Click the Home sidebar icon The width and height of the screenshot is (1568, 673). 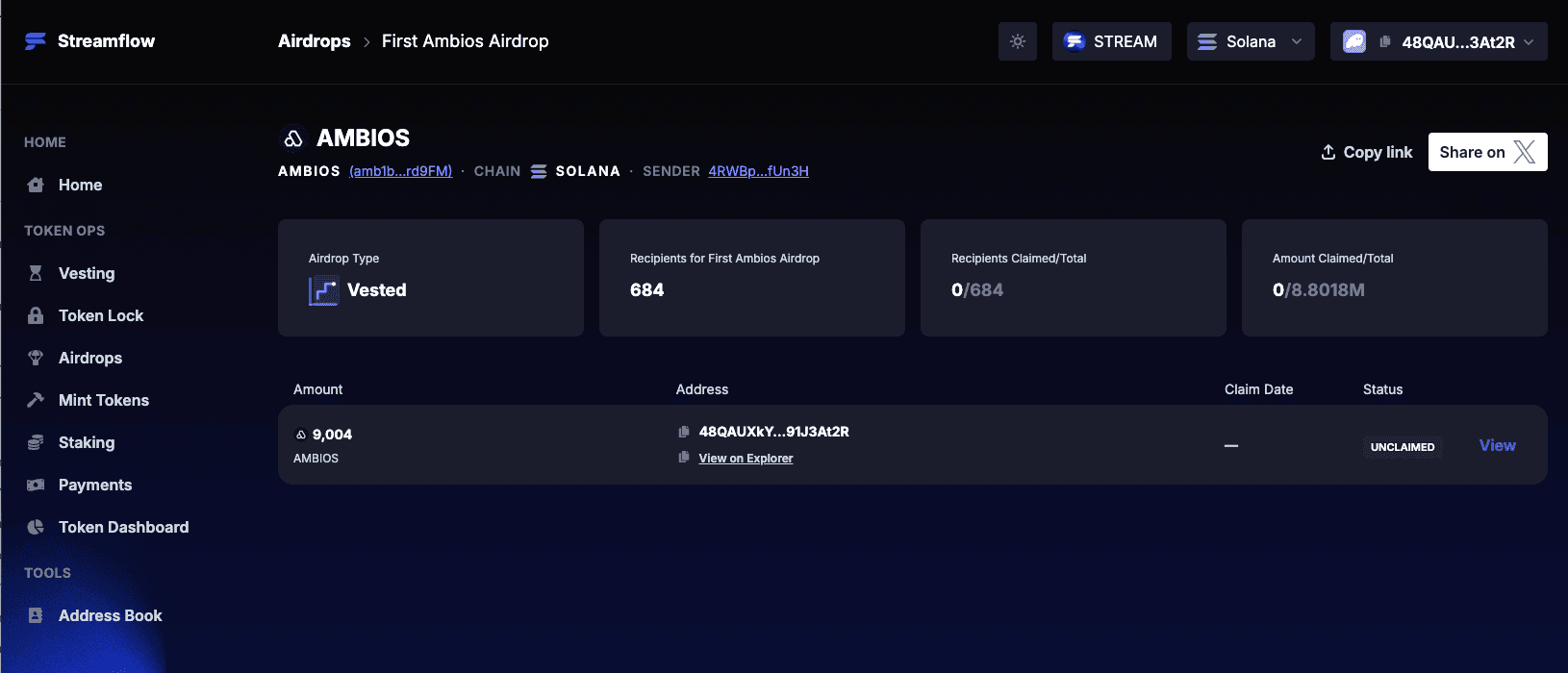coord(36,185)
